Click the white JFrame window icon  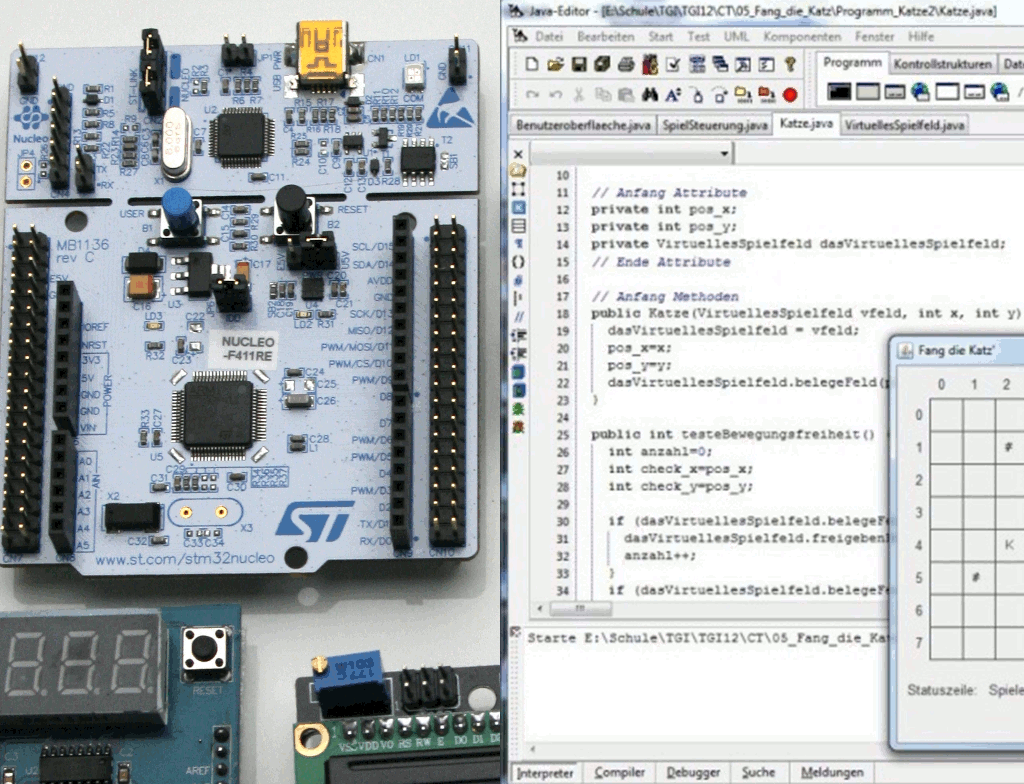click(x=947, y=91)
